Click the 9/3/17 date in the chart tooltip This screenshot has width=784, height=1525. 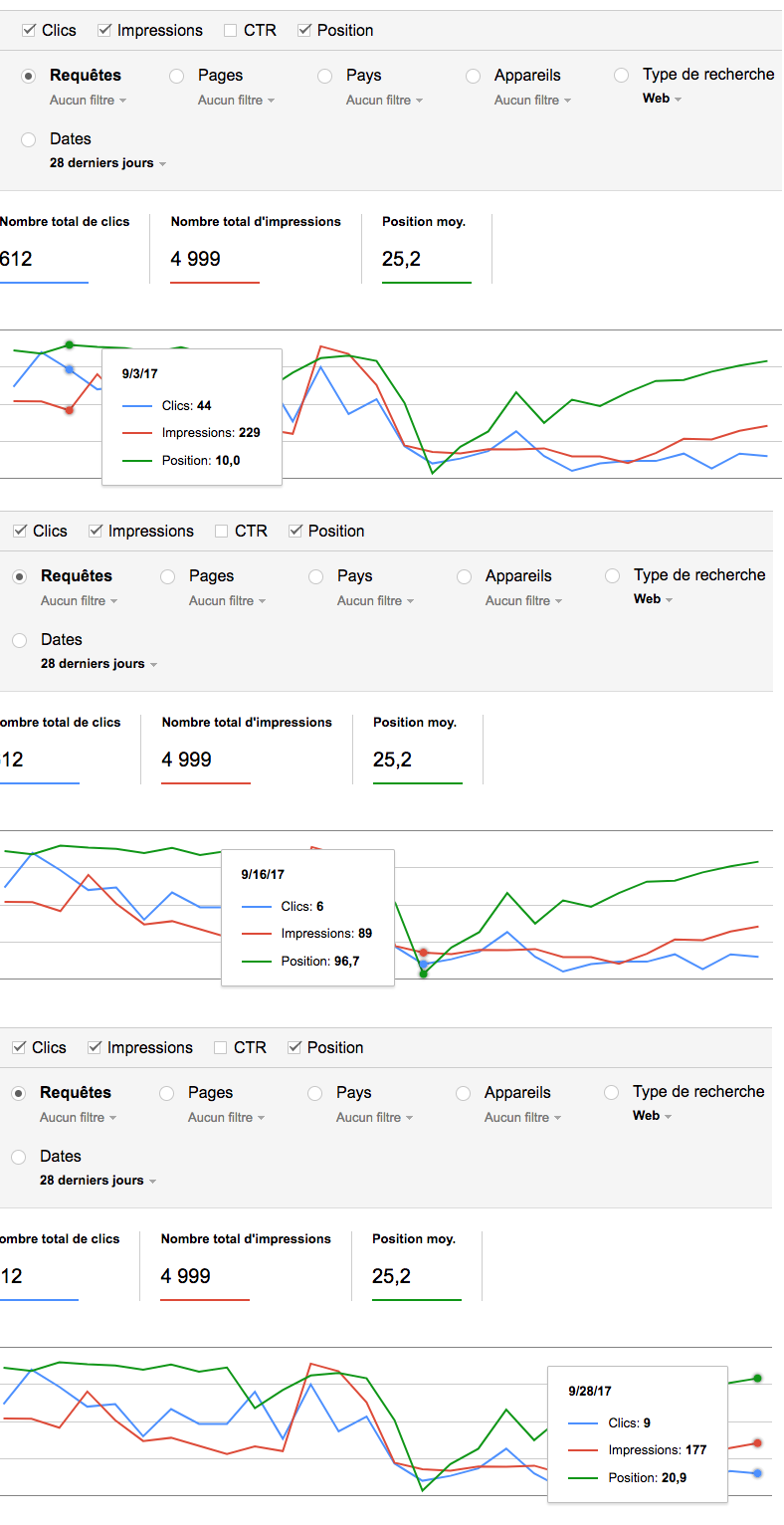point(140,374)
